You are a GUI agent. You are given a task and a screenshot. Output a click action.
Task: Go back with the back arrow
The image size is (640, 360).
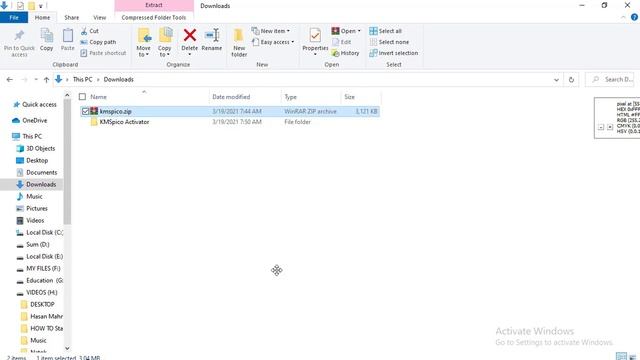(x=9, y=80)
